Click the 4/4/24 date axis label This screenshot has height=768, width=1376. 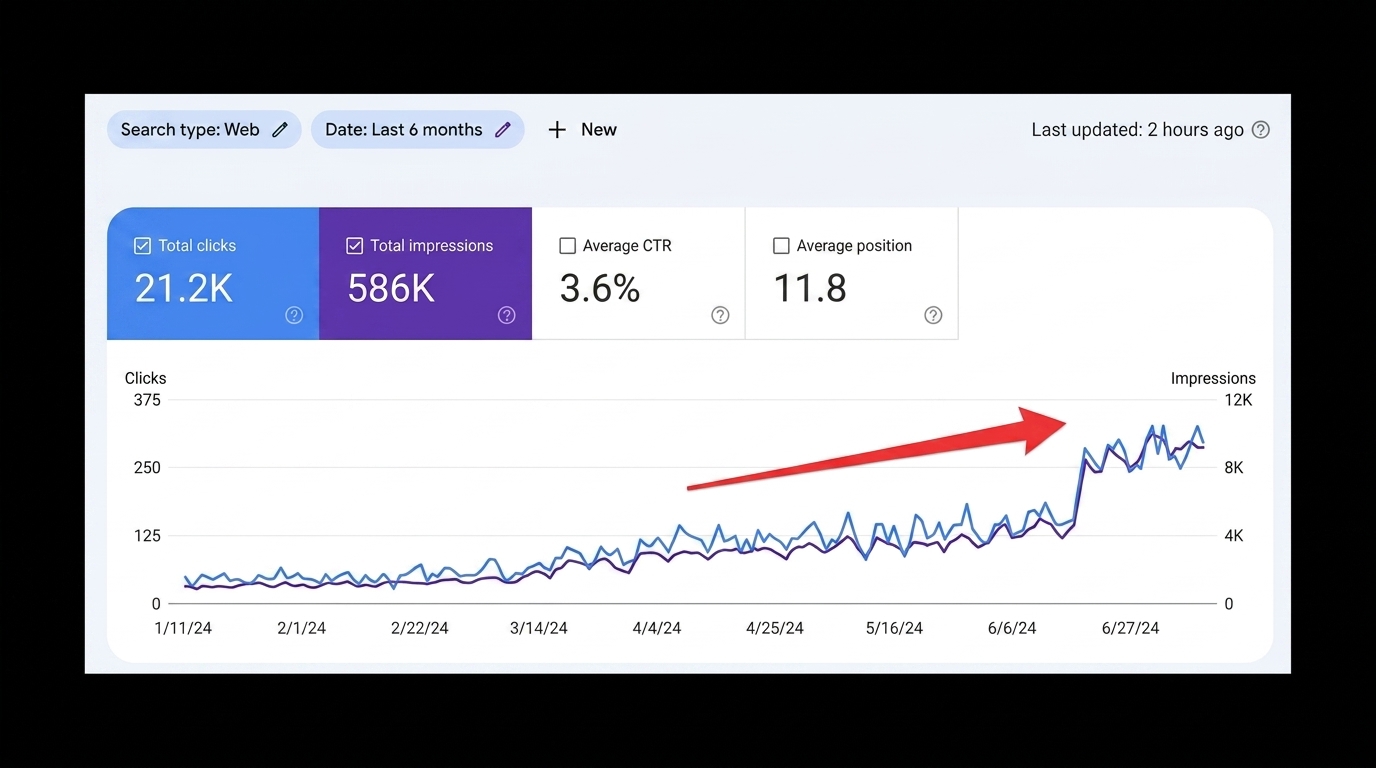click(x=657, y=629)
